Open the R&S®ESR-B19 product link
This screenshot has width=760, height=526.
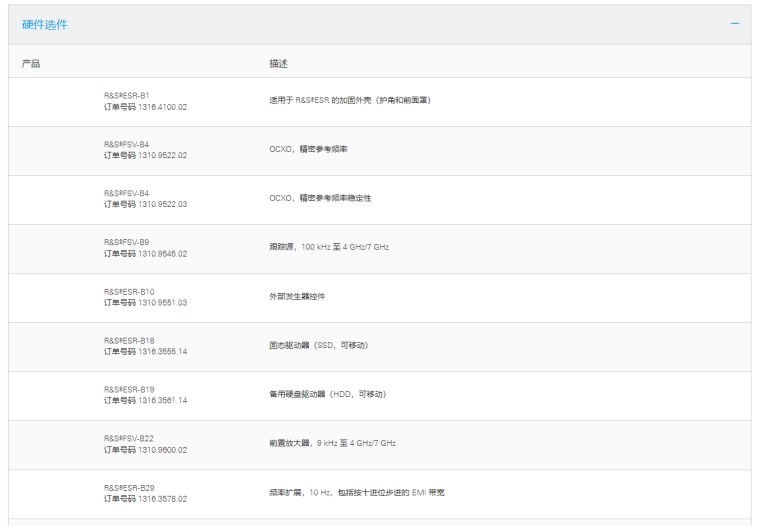pyautogui.click(x=130, y=389)
